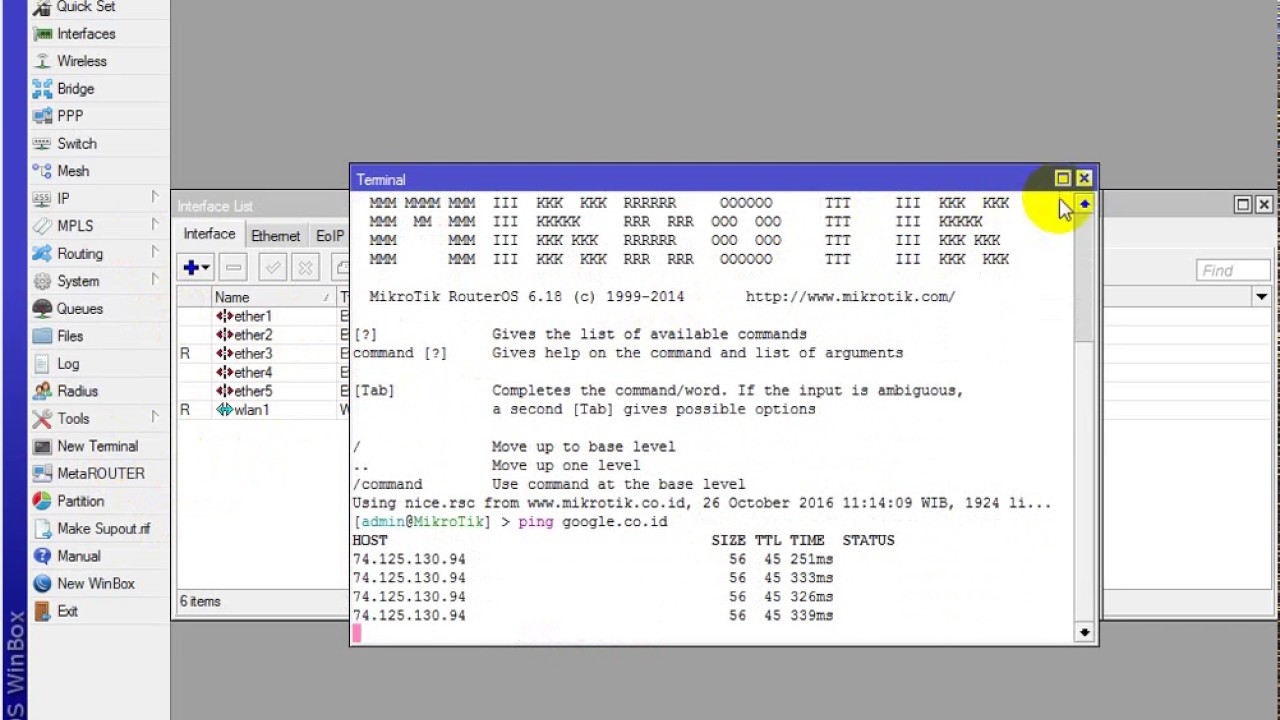Click the Tools sidebar icon
Screen dimensions: 1280x720
point(41,419)
